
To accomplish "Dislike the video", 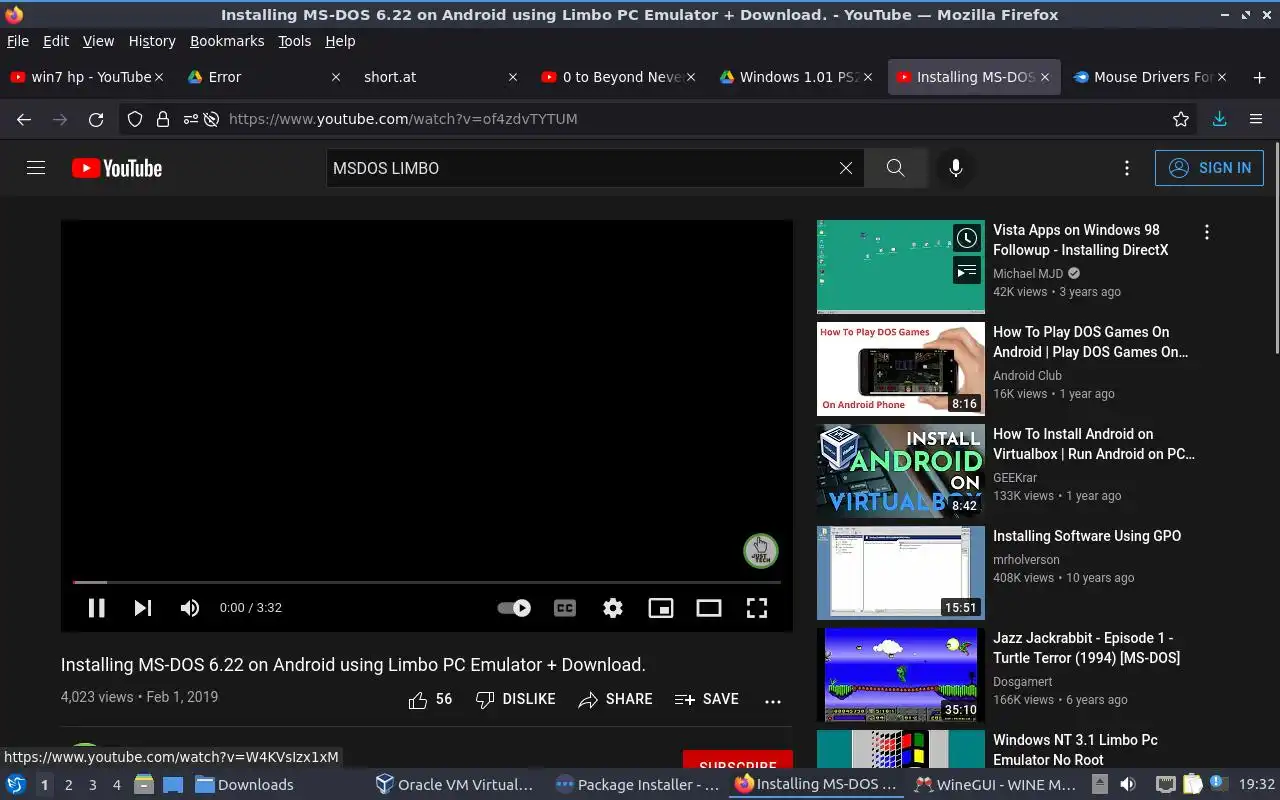I will (x=515, y=700).
